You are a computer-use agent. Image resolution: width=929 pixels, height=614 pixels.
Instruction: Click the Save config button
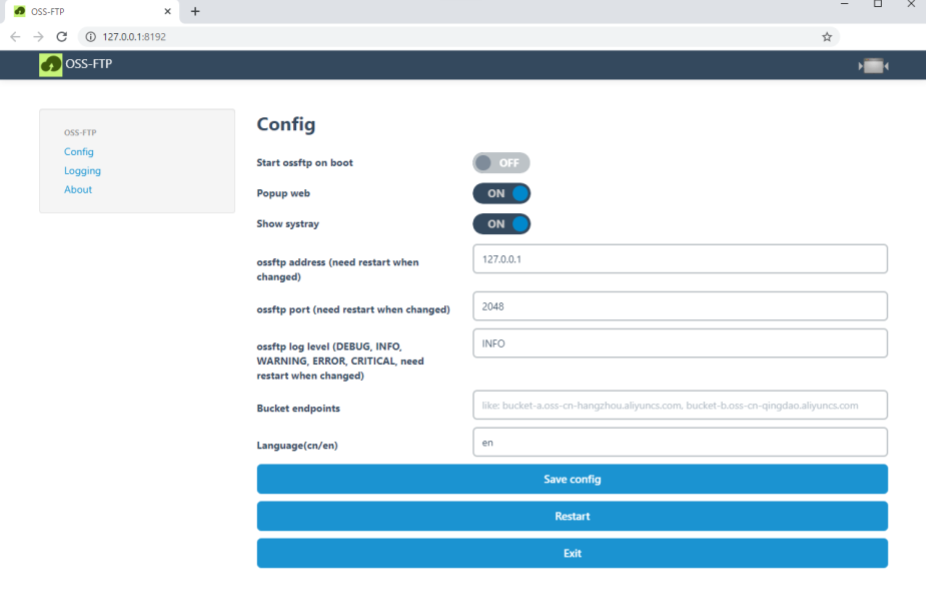[x=572, y=479]
